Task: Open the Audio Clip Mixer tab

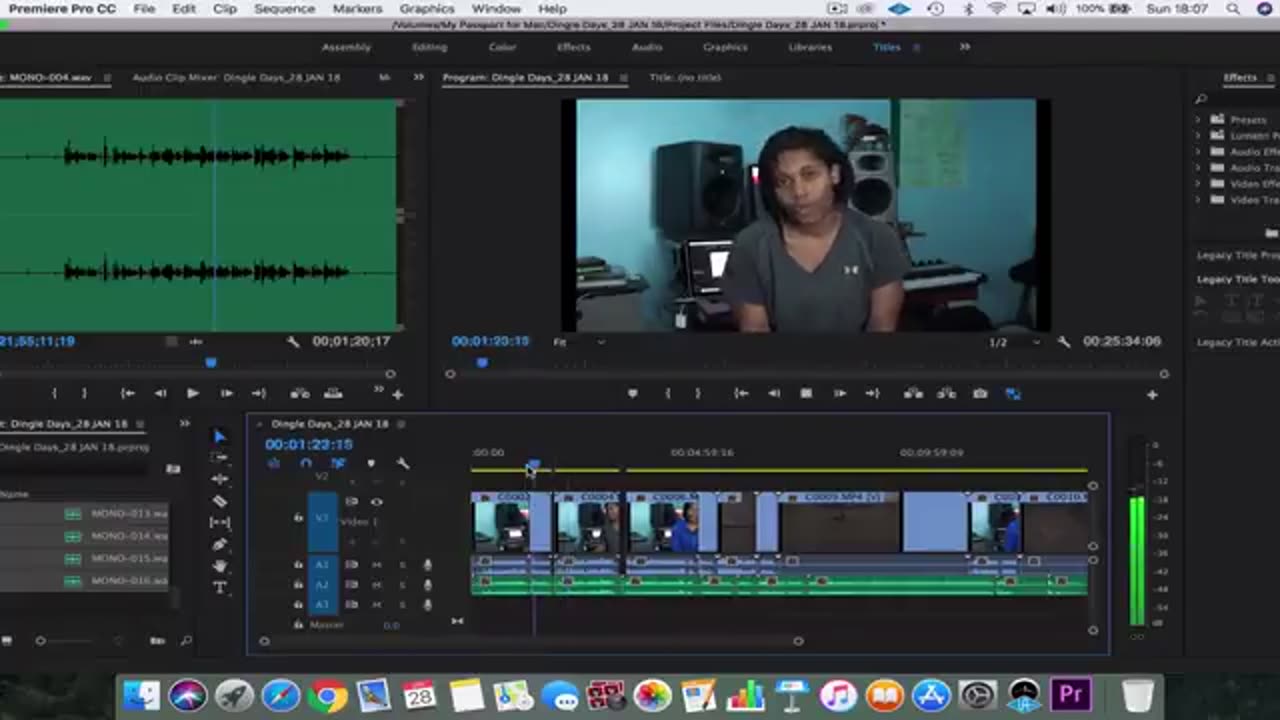Action: coord(236,77)
